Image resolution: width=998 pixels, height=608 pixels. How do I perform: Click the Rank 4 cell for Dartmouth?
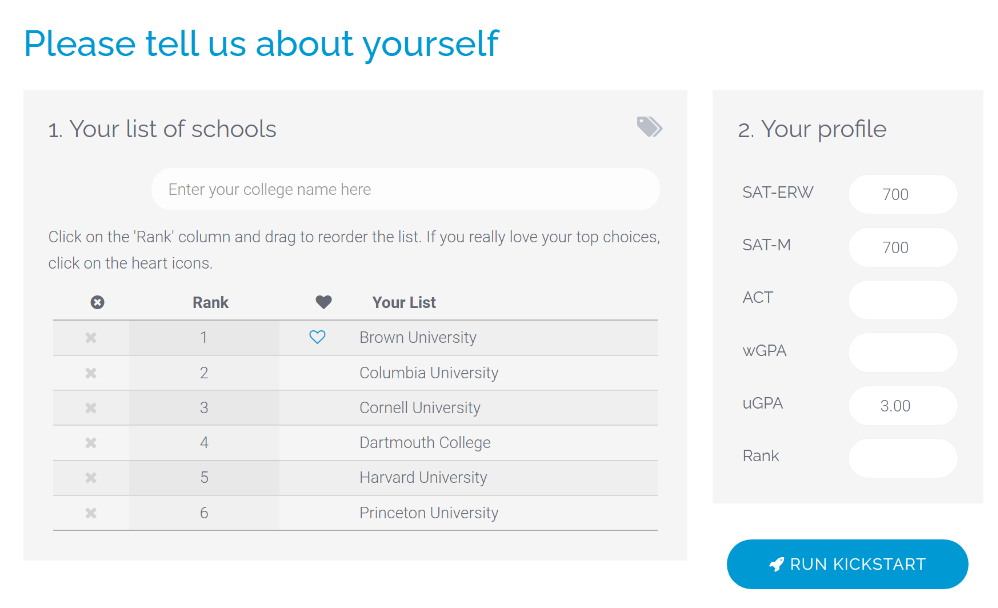pos(204,443)
